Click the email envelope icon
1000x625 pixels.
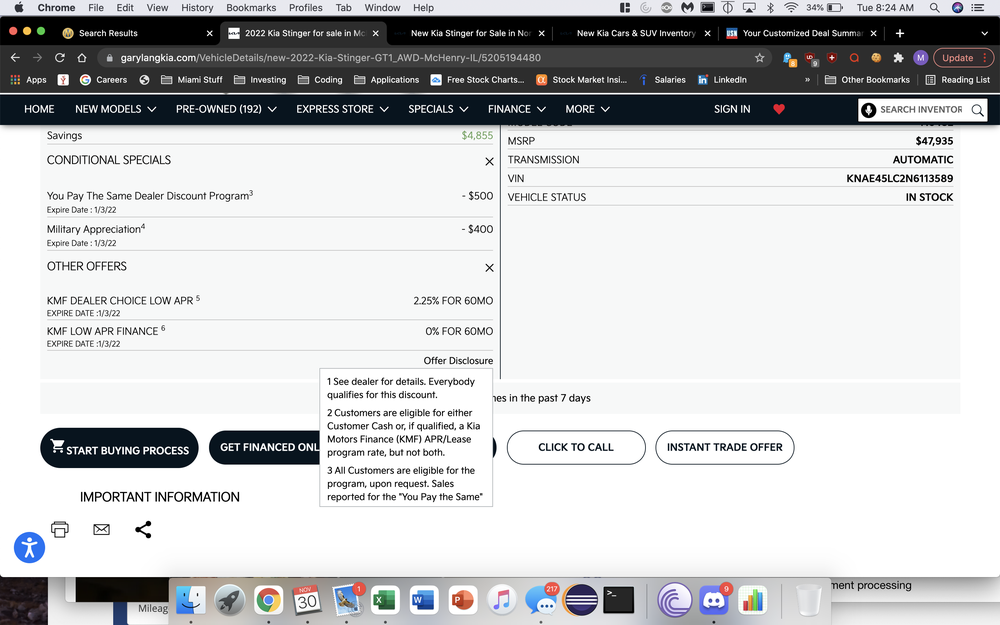click(x=101, y=529)
